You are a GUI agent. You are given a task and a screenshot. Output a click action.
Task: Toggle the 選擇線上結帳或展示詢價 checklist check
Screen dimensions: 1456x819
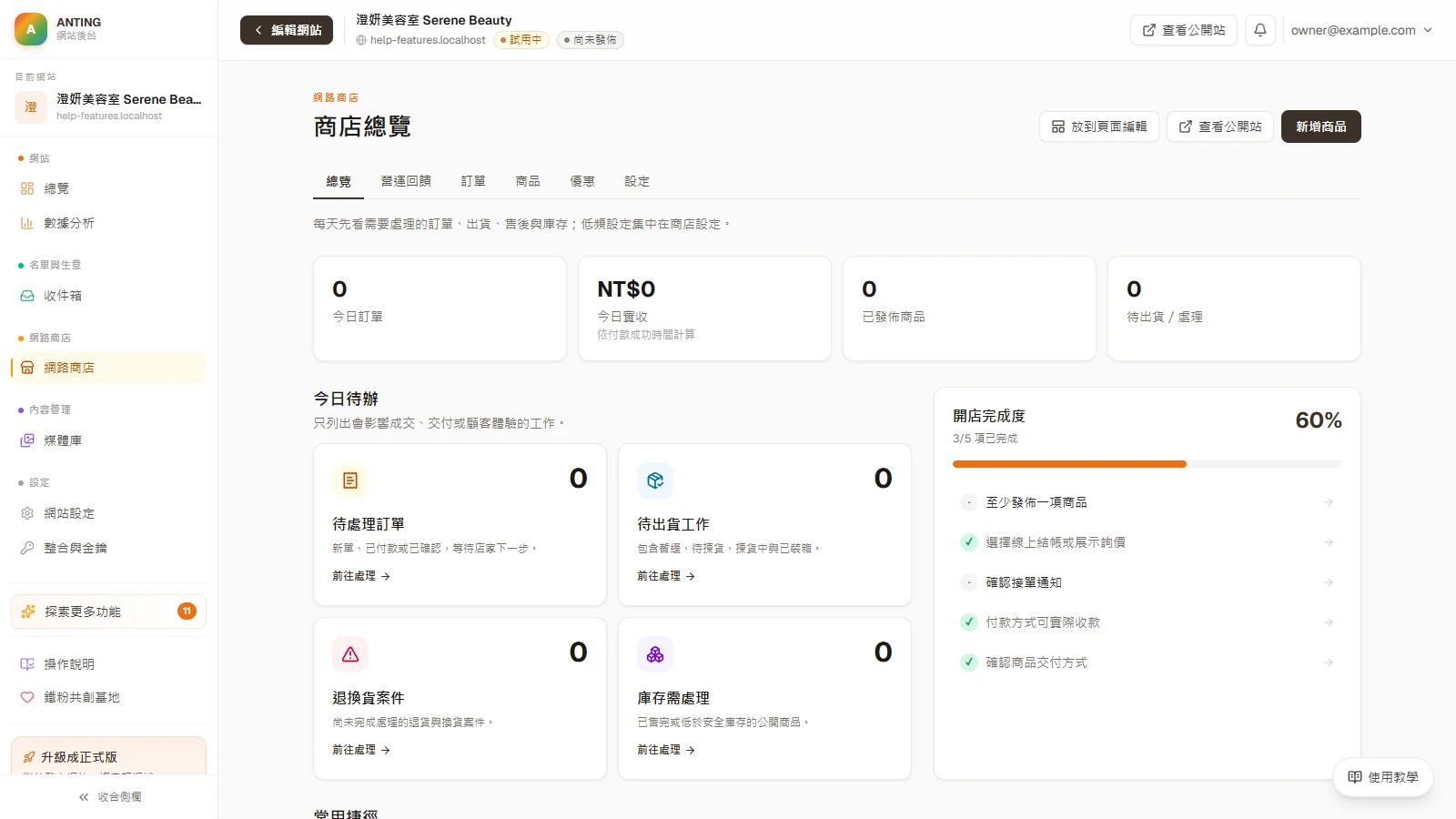[969, 542]
